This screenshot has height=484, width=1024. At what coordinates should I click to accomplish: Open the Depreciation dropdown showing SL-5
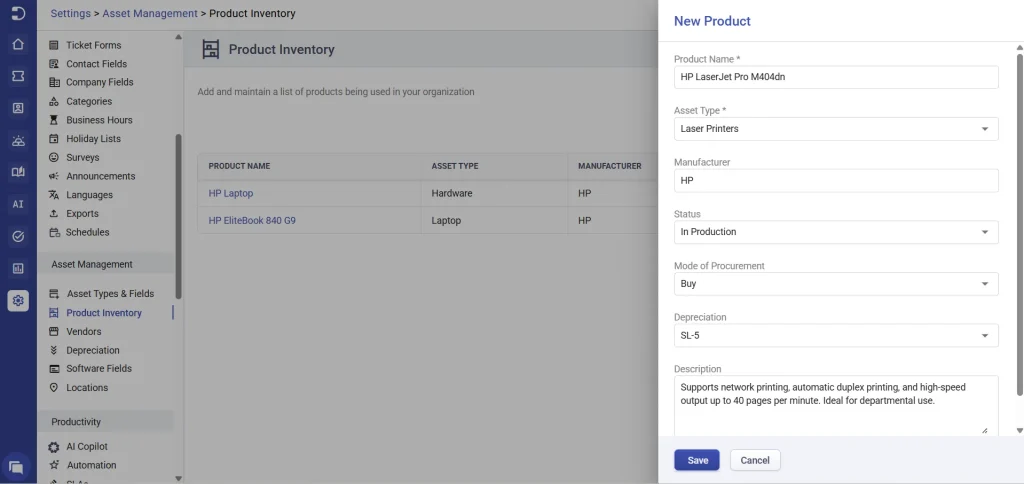[x=836, y=336]
